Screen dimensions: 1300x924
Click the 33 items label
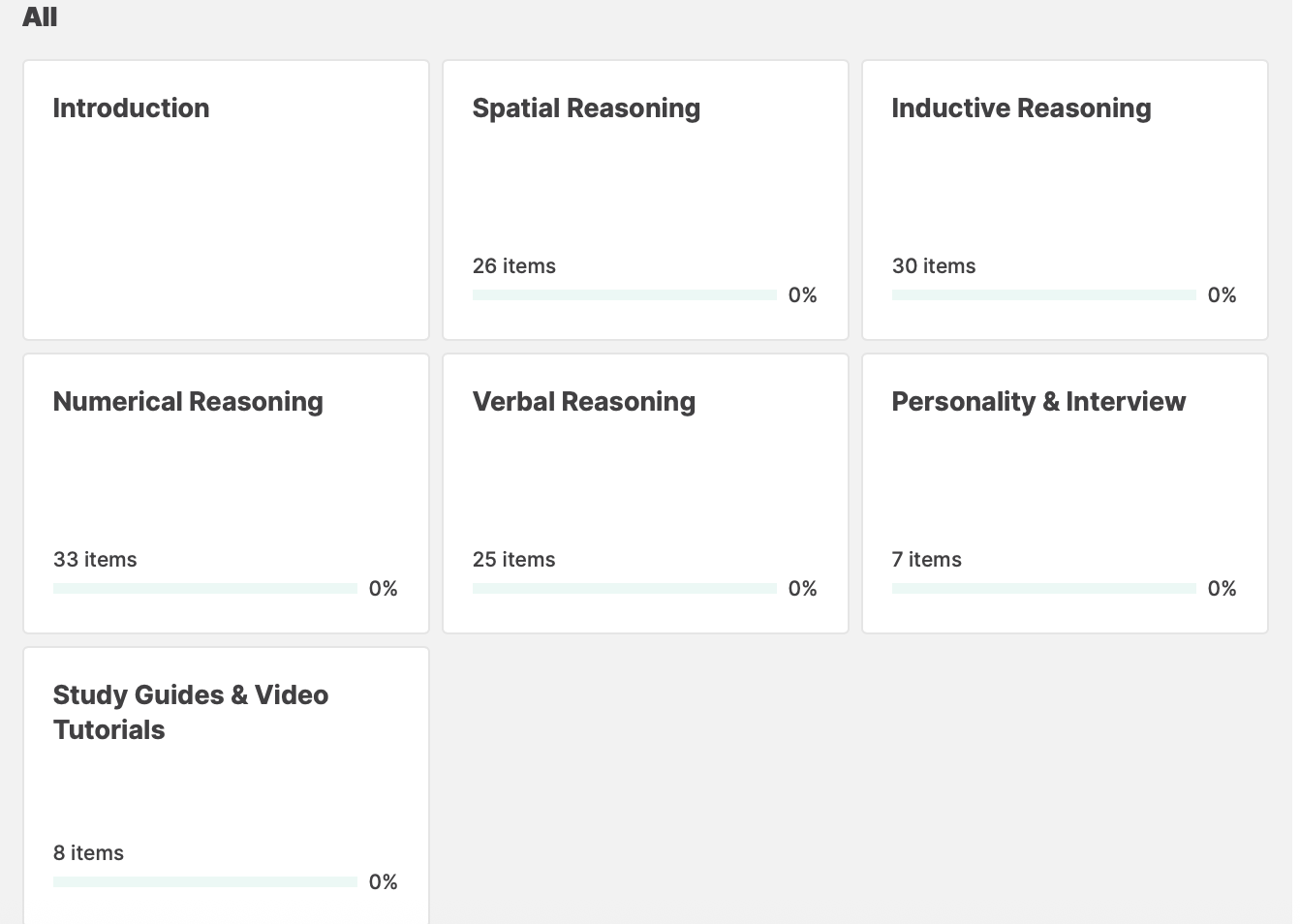[95, 560]
